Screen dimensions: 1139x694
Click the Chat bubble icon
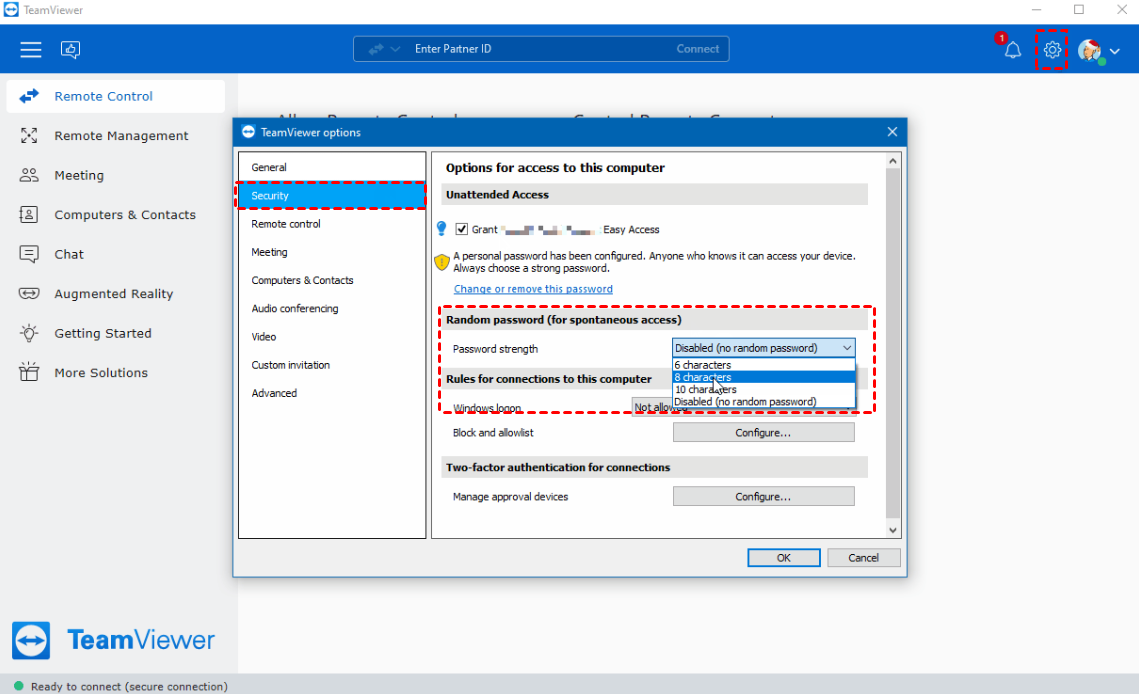(x=29, y=254)
